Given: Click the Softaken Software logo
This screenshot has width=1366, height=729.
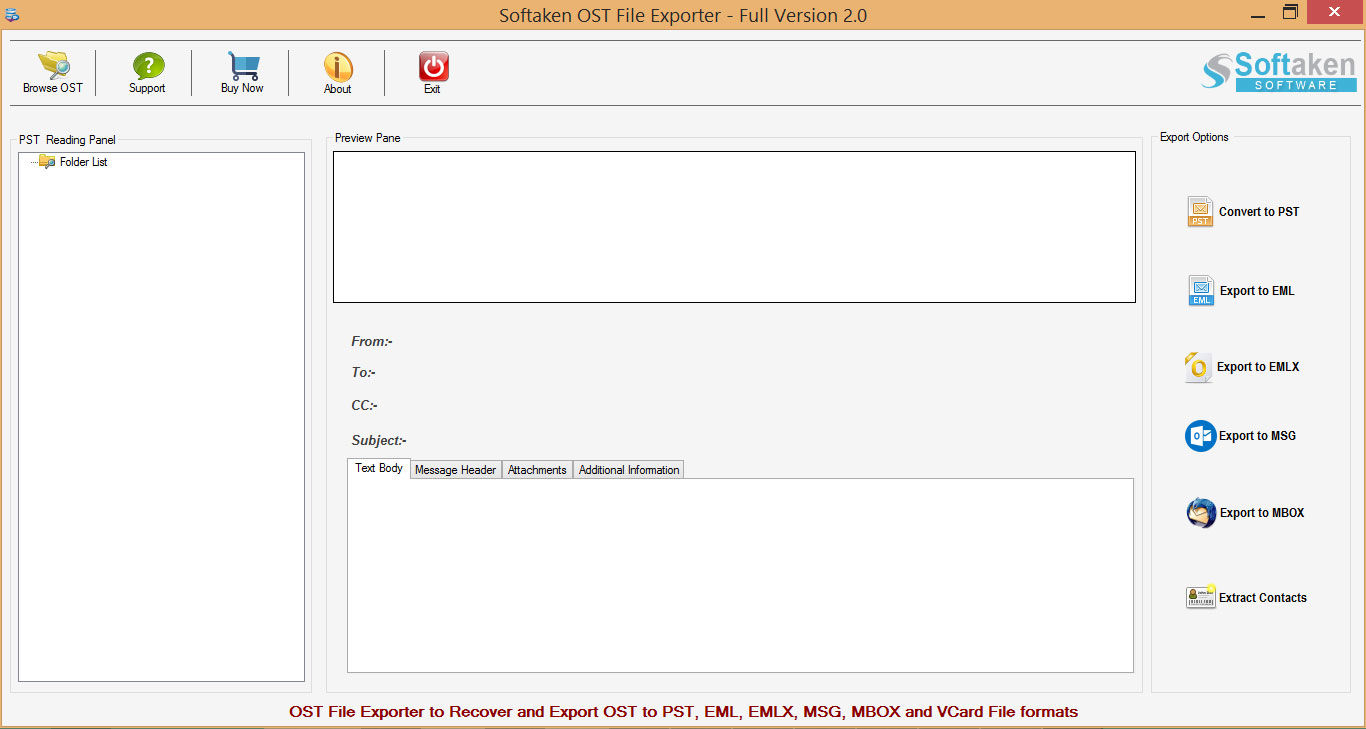Looking at the screenshot, I should tap(1279, 72).
